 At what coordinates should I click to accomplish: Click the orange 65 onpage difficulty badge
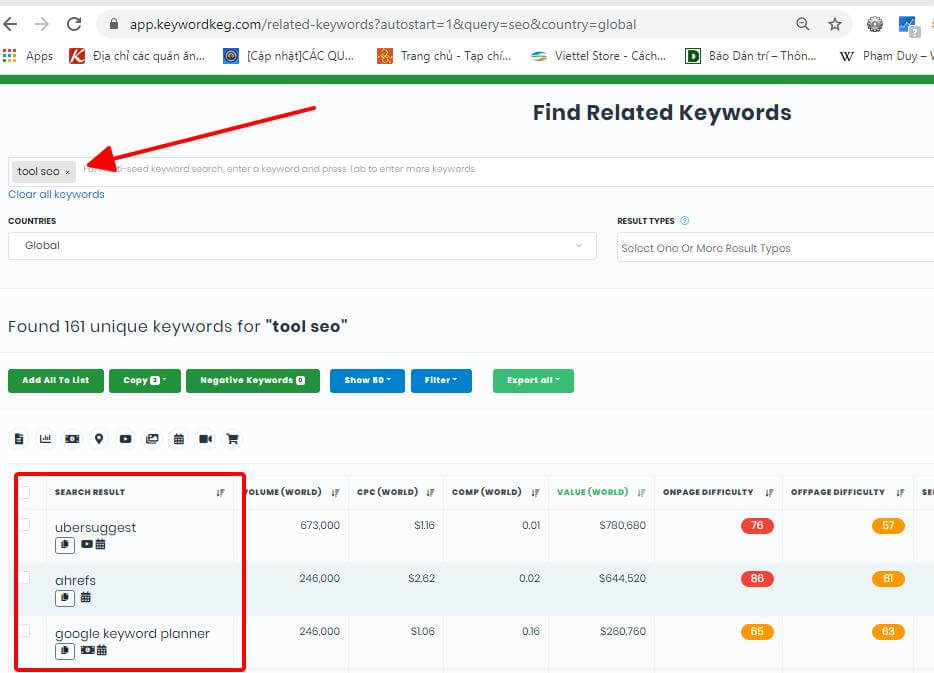757,631
